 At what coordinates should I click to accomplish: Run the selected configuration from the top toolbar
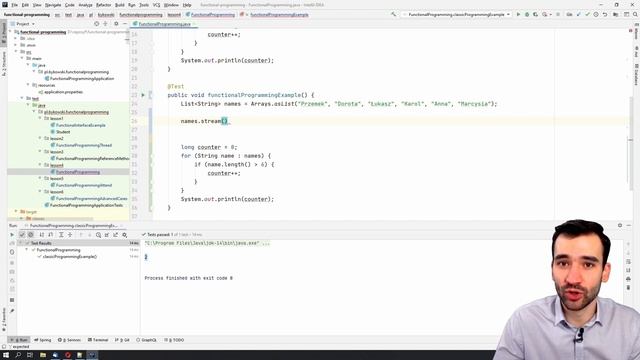pyautogui.click(x=518, y=14)
